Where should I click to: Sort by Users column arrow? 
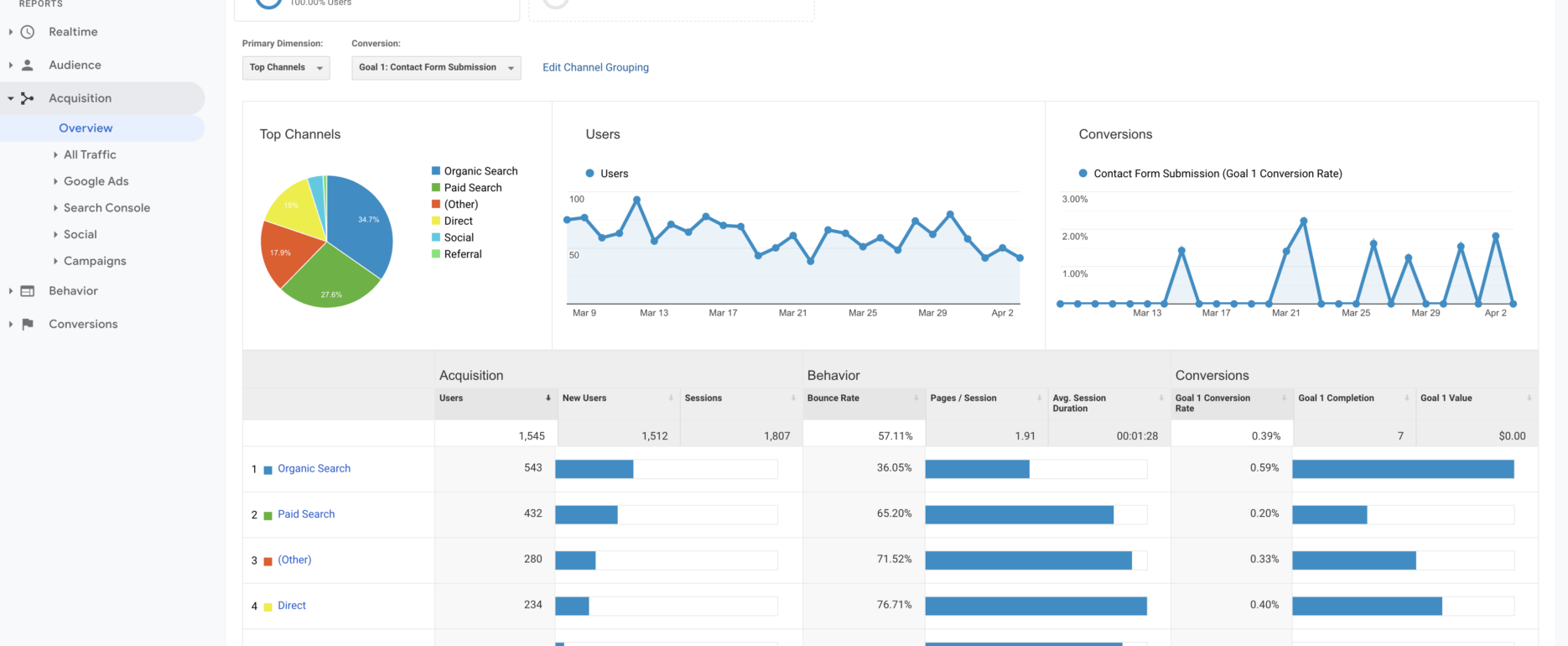tap(548, 399)
